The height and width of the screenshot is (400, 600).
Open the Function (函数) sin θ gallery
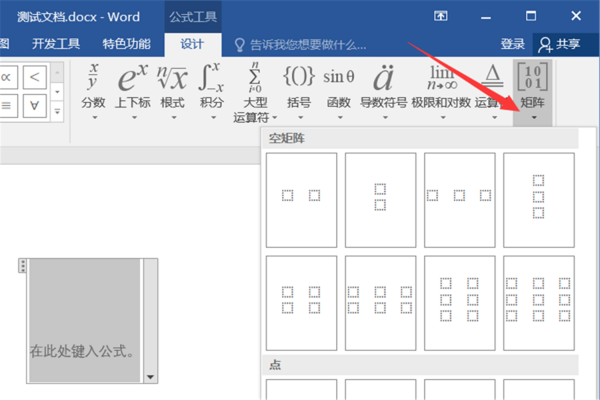(x=338, y=90)
